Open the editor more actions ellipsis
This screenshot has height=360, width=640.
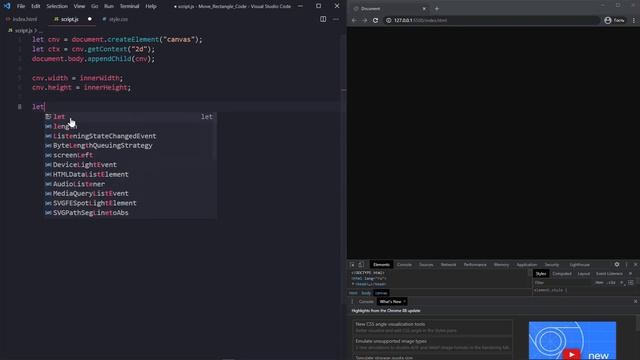(x=336, y=19)
